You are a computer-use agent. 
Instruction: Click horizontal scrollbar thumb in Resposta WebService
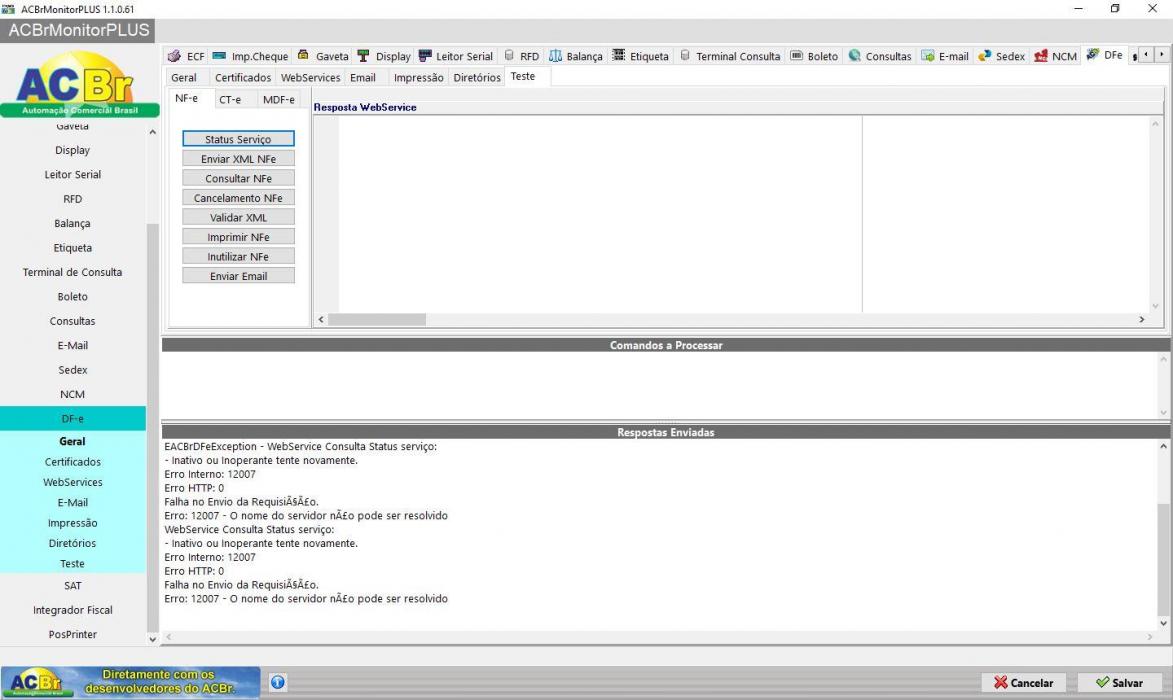pos(377,319)
